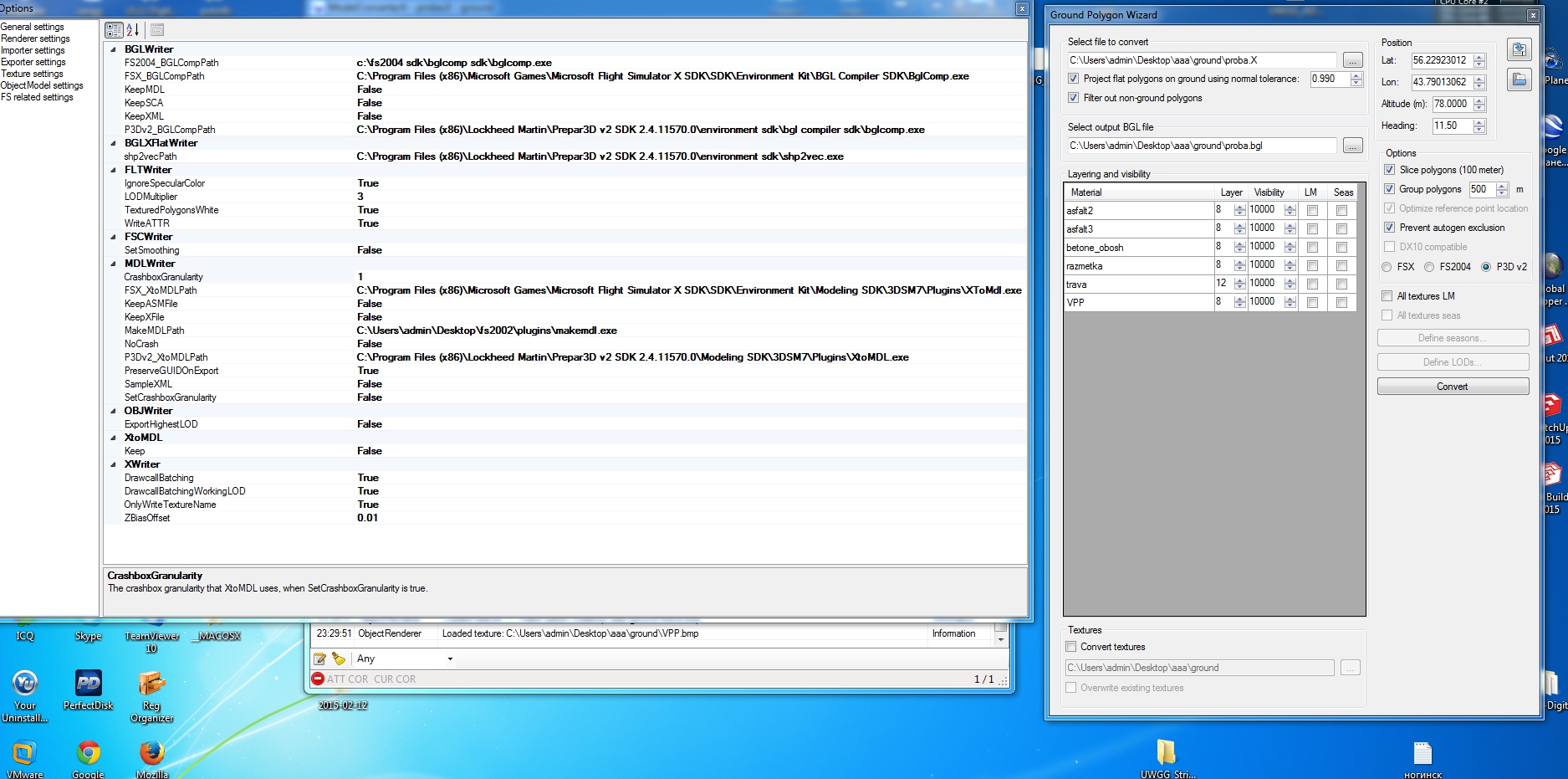Viewport: 1568px width, 779px height.
Task: Collapse the XWriter category
Action: click(x=114, y=464)
